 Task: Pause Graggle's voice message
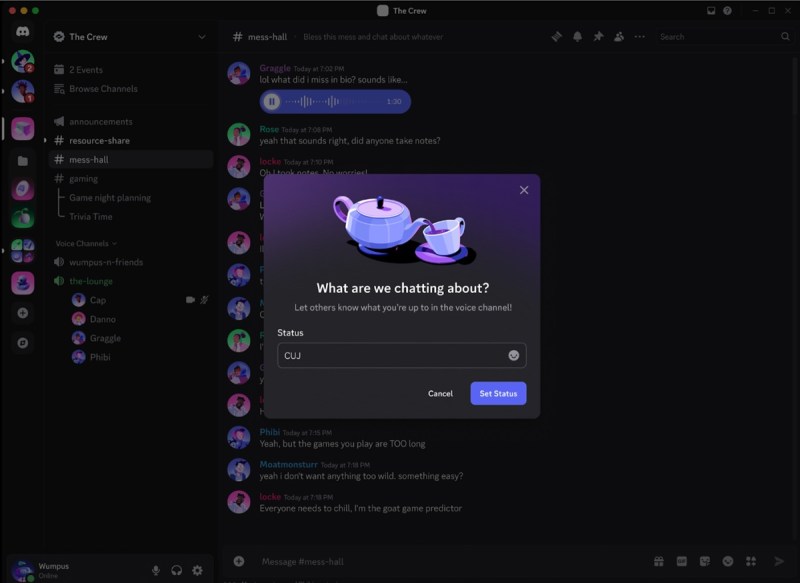point(272,102)
